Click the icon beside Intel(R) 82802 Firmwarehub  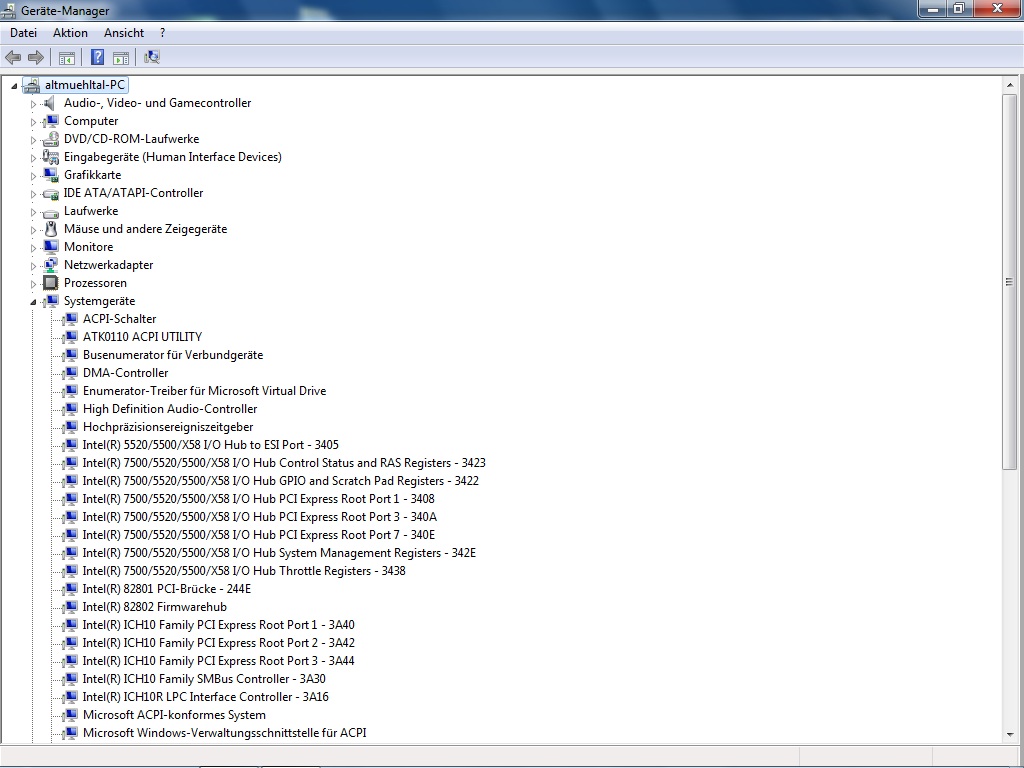point(69,607)
